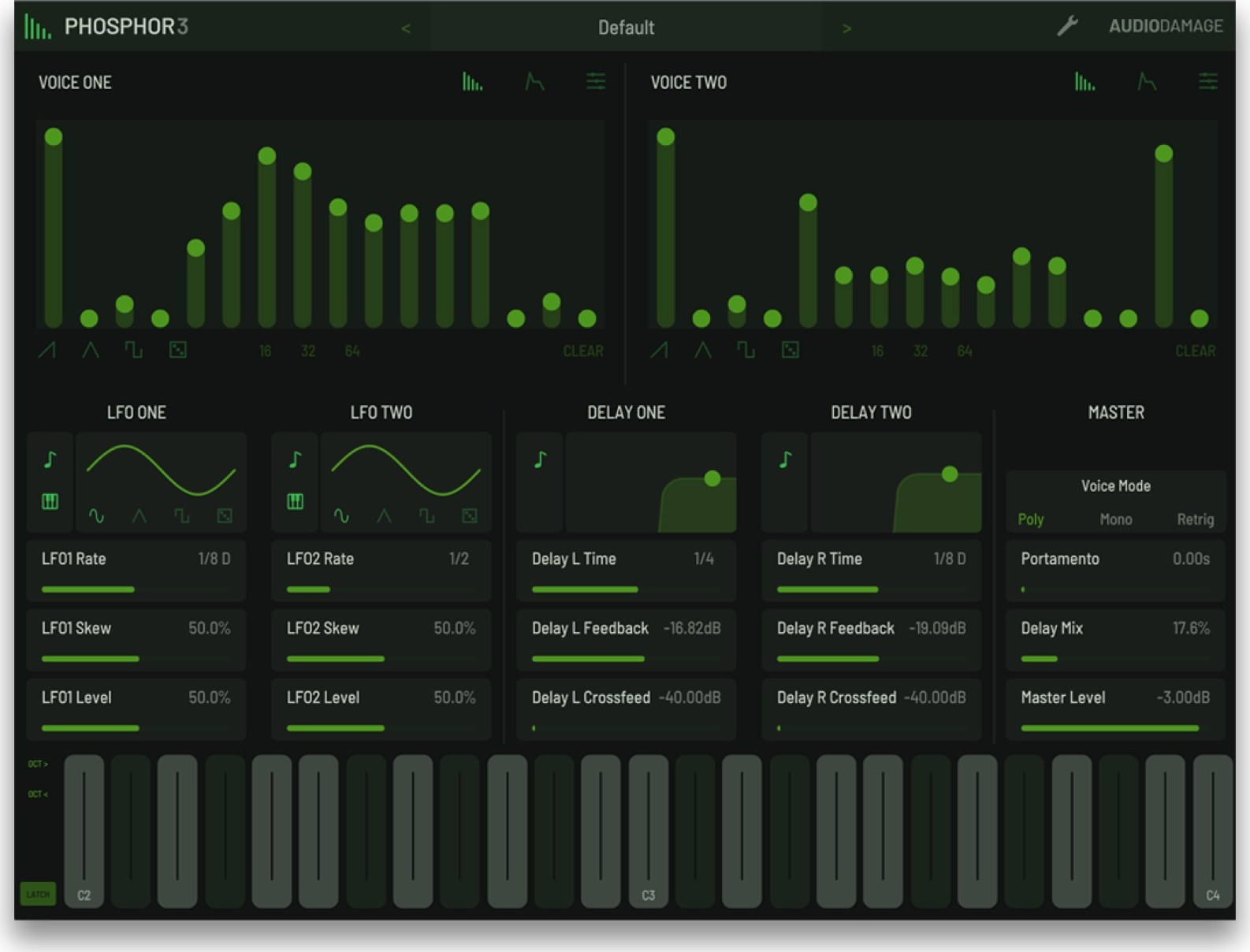The image size is (1250, 952).
Task: Set Voice One partial count to 64
Action: point(352,351)
